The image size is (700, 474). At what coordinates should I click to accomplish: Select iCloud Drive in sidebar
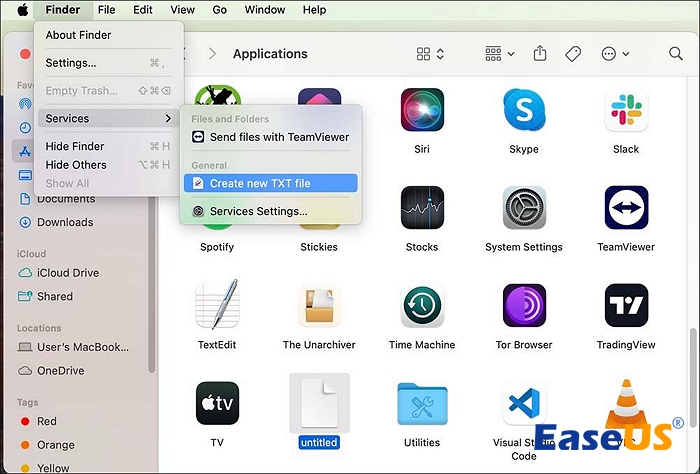coord(68,273)
